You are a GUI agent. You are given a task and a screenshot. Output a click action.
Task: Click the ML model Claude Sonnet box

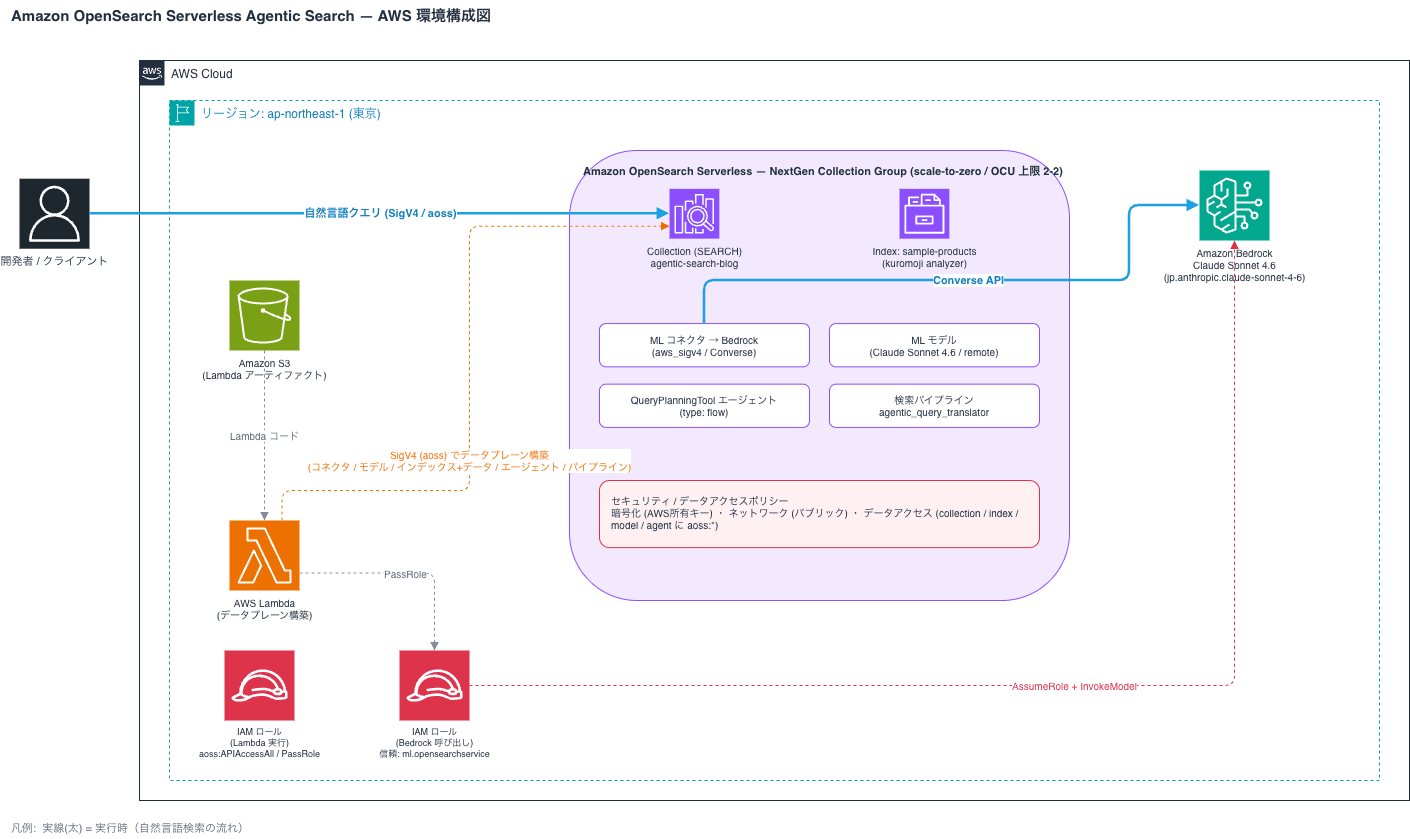tap(934, 345)
